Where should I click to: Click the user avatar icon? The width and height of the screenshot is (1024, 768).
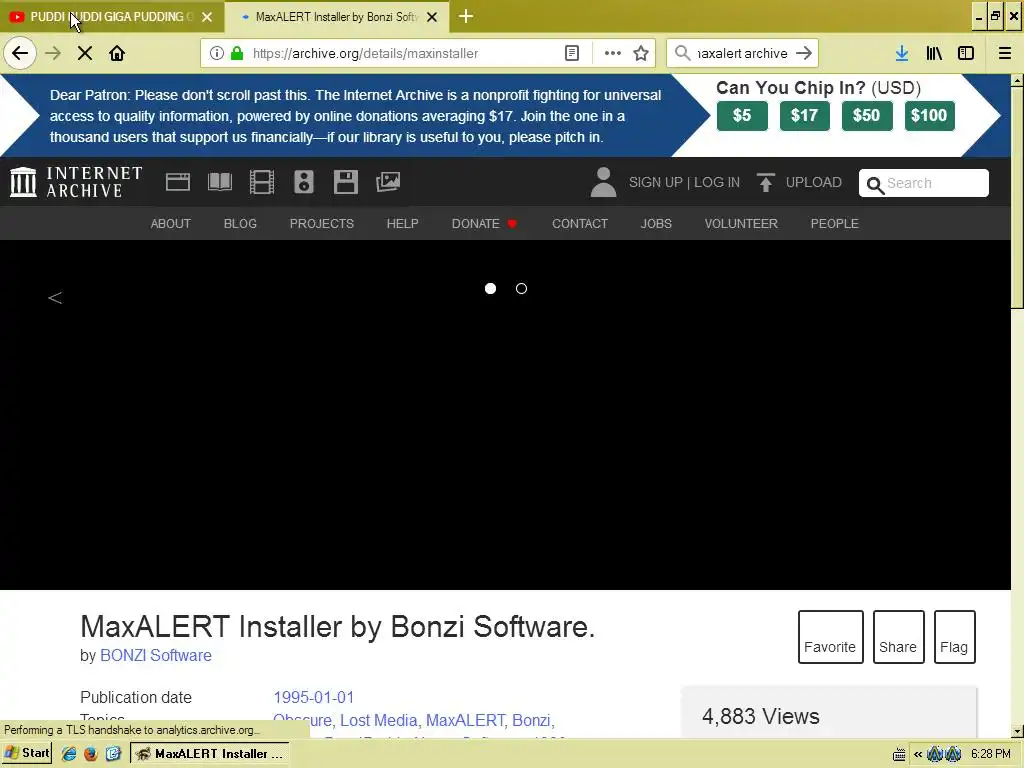(x=603, y=182)
